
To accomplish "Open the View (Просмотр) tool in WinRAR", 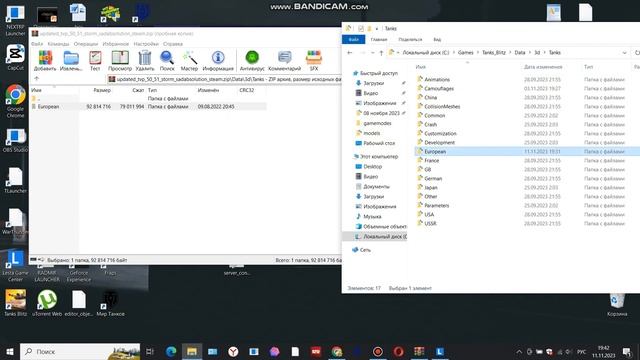I will click(120, 61).
